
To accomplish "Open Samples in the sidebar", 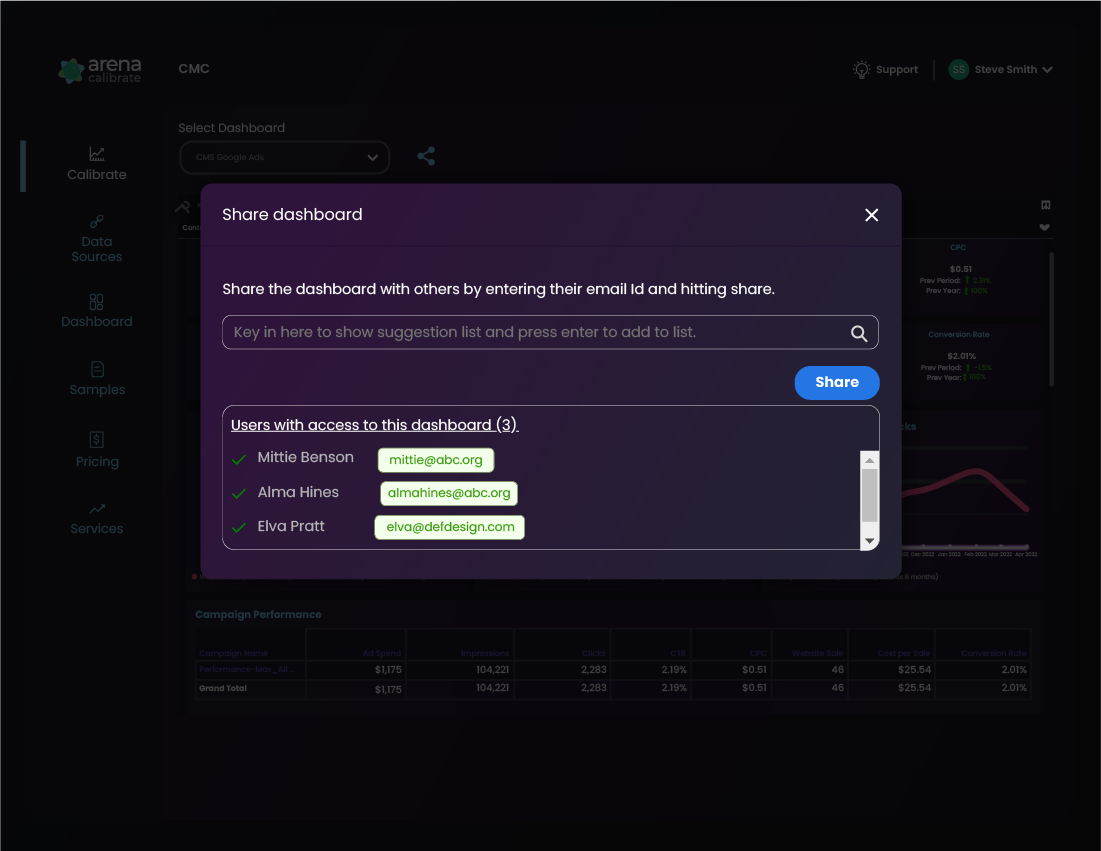I will coord(97,379).
